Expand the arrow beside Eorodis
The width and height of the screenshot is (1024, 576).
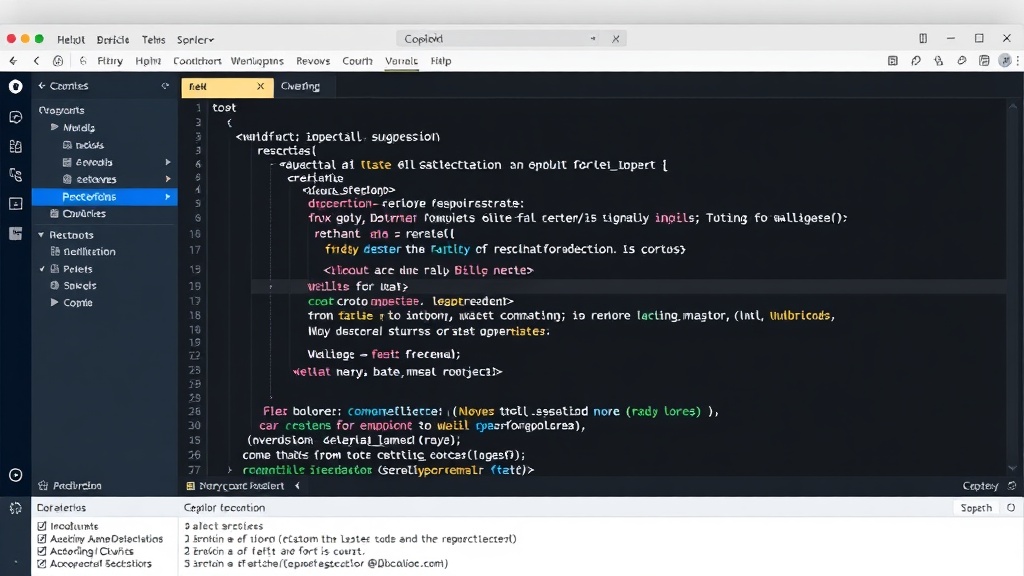168,162
